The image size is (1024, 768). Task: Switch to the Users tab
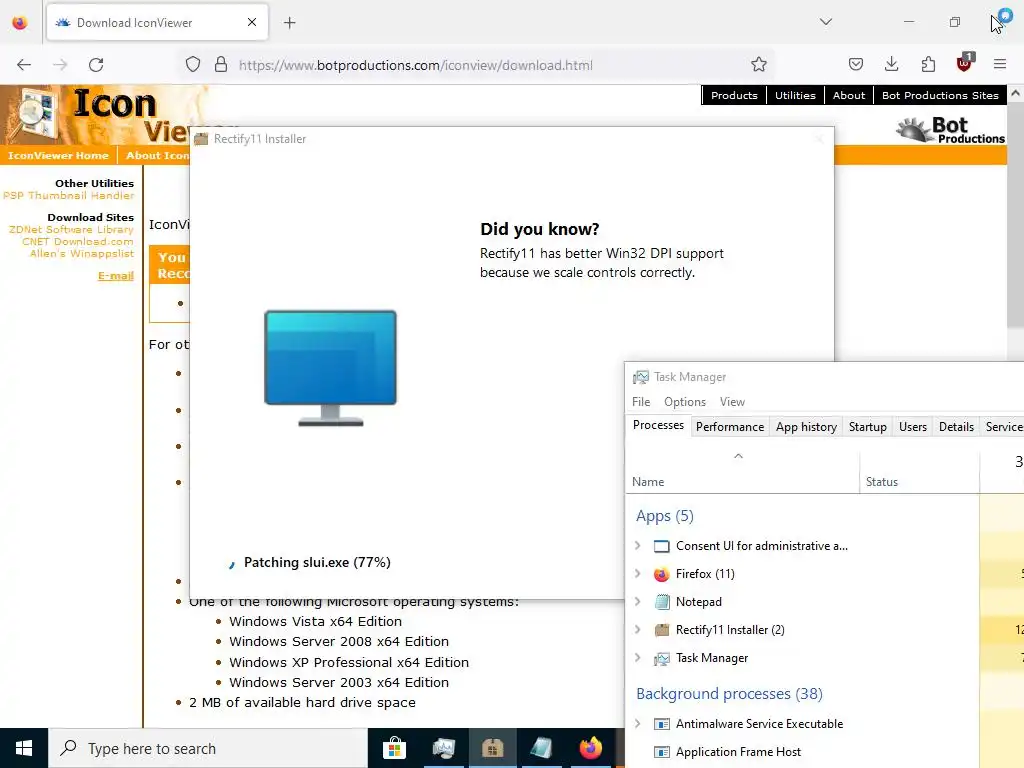coord(913,426)
